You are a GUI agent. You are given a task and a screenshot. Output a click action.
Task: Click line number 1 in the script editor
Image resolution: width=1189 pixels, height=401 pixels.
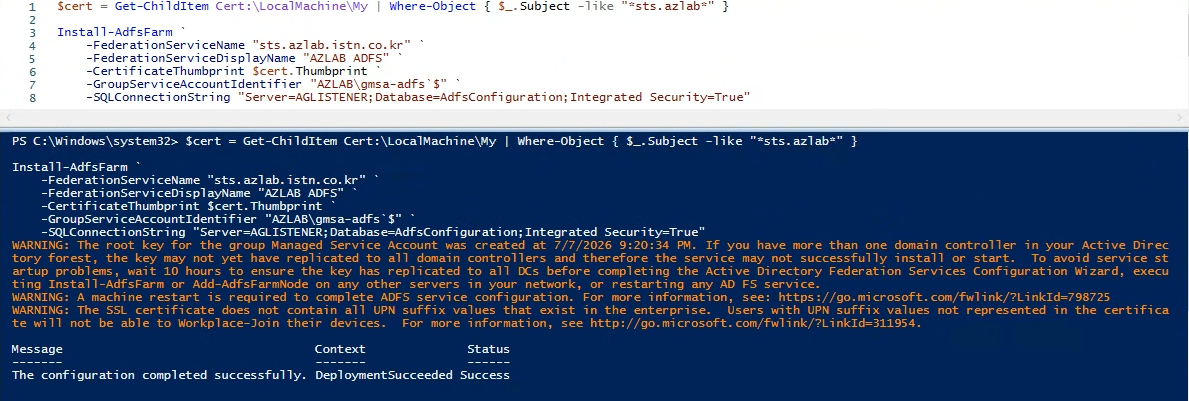point(32,7)
